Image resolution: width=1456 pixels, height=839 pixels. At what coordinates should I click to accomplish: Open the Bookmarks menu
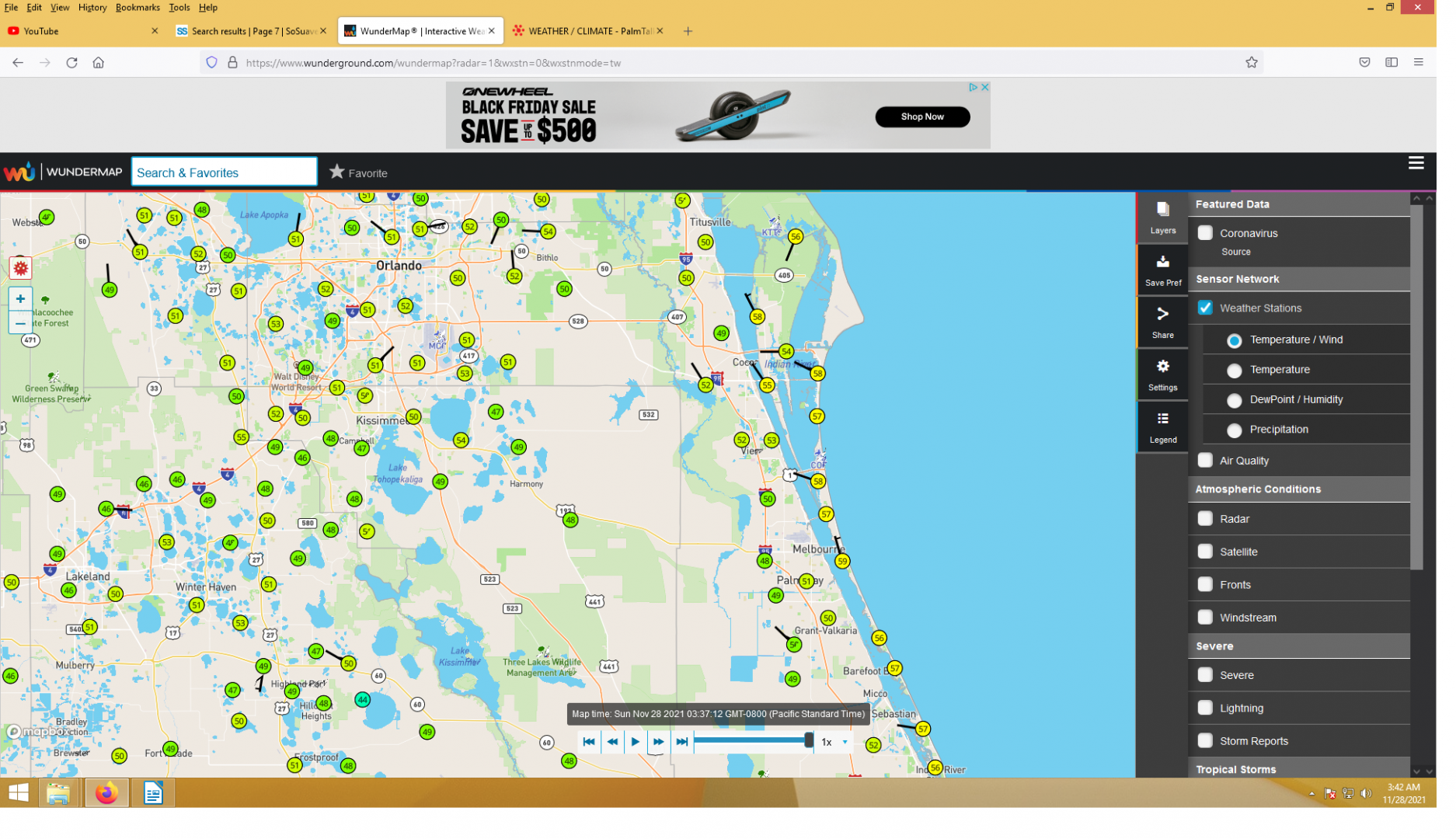click(x=139, y=8)
